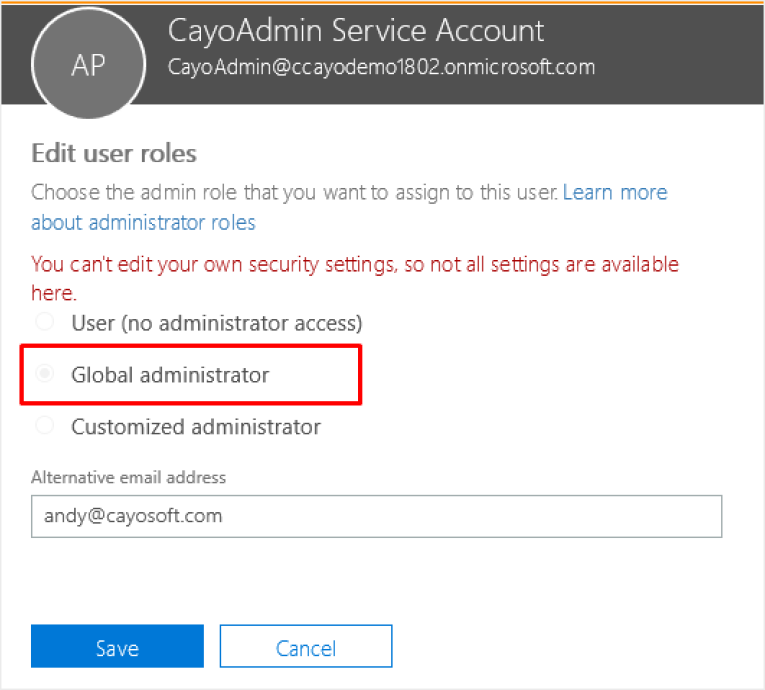The height and width of the screenshot is (690, 765).
Task: Click the AP avatar circle
Action: 88,63
